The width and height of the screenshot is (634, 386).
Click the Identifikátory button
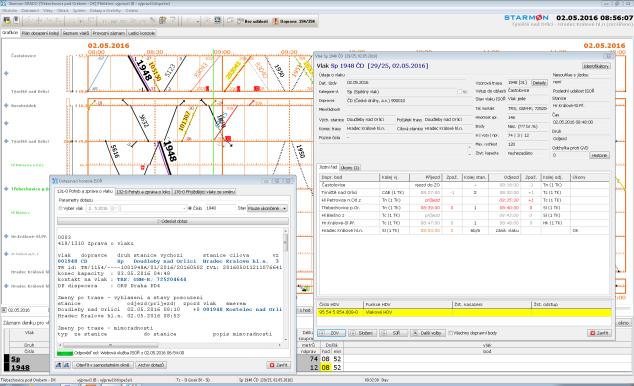tap(596, 66)
